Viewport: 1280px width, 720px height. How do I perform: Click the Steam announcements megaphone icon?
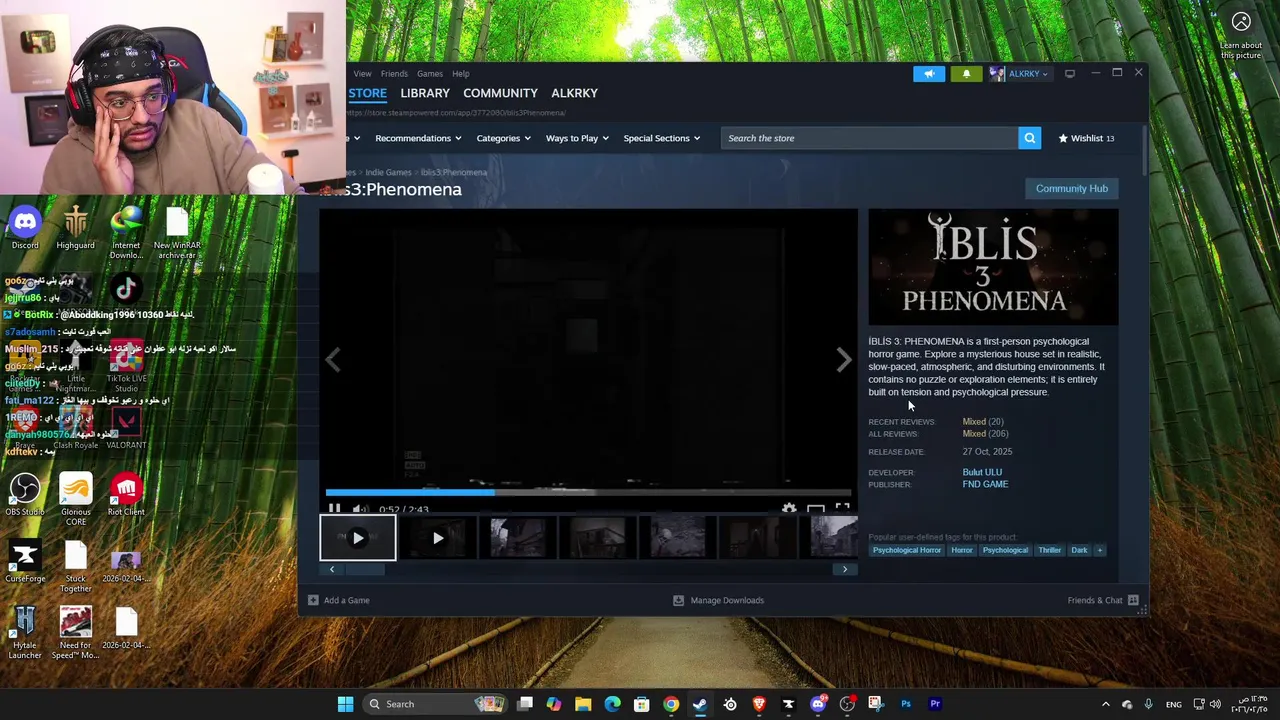click(x=928, y=74)
